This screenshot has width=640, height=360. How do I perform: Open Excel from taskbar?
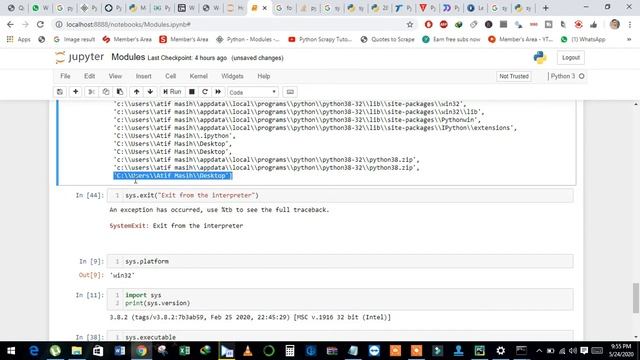tap(184, 351)
